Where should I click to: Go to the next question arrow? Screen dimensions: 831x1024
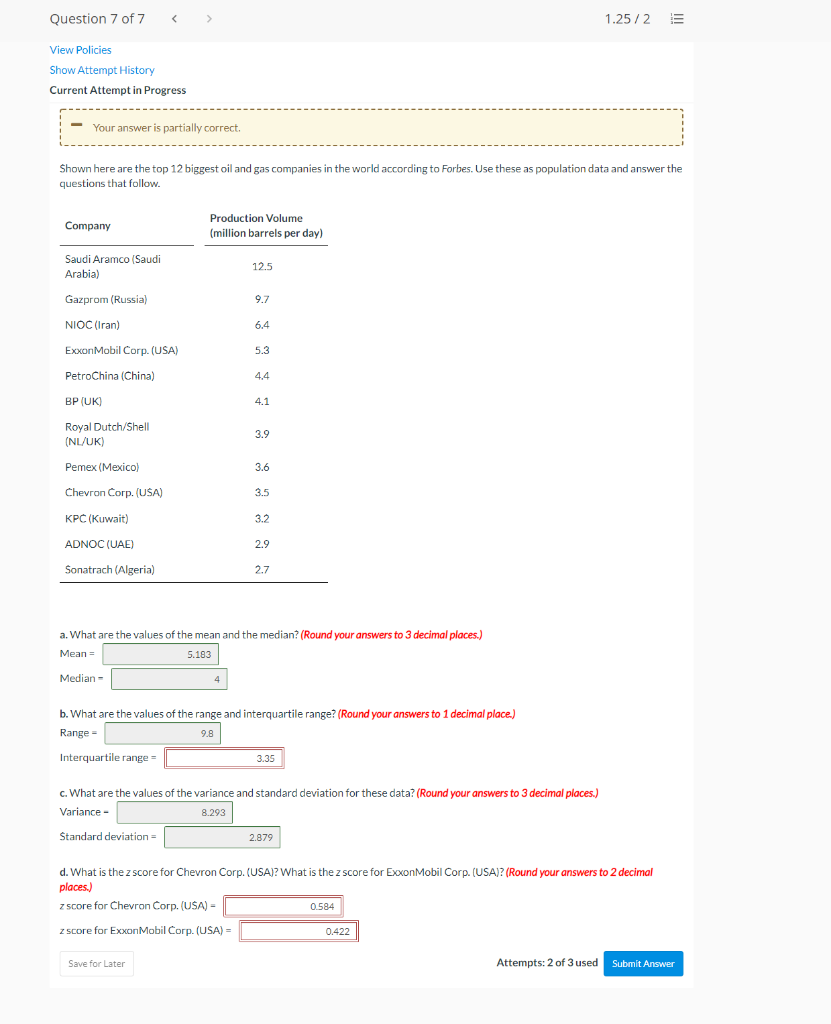[209, 19]
